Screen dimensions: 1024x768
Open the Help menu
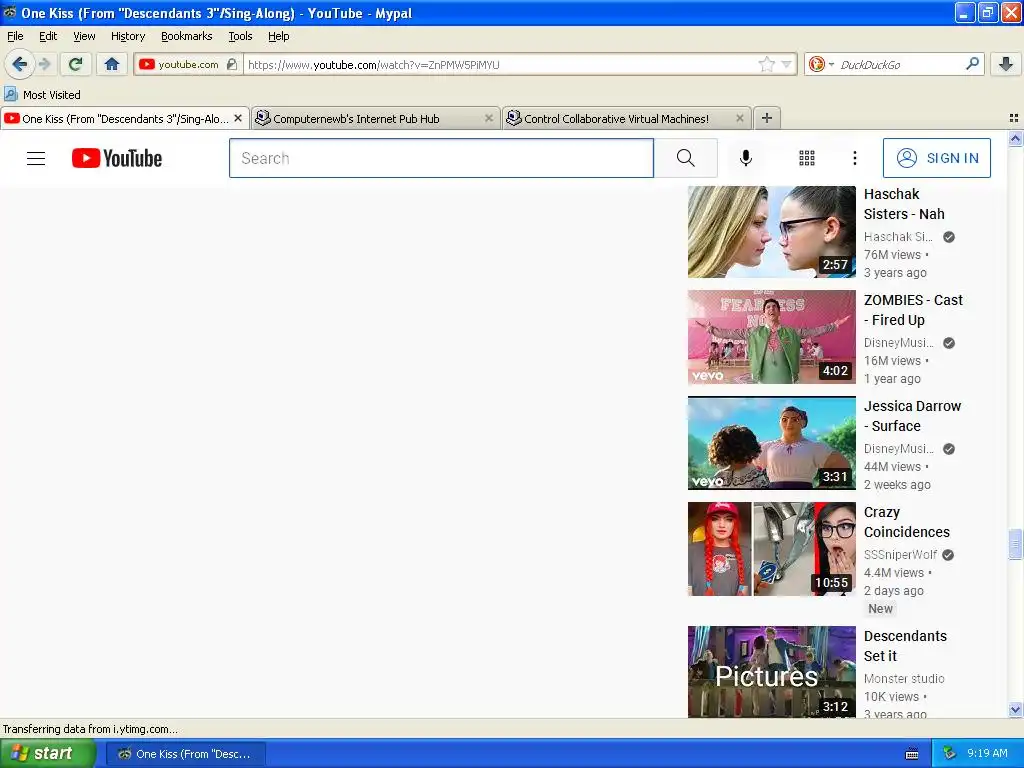[279, 36]
